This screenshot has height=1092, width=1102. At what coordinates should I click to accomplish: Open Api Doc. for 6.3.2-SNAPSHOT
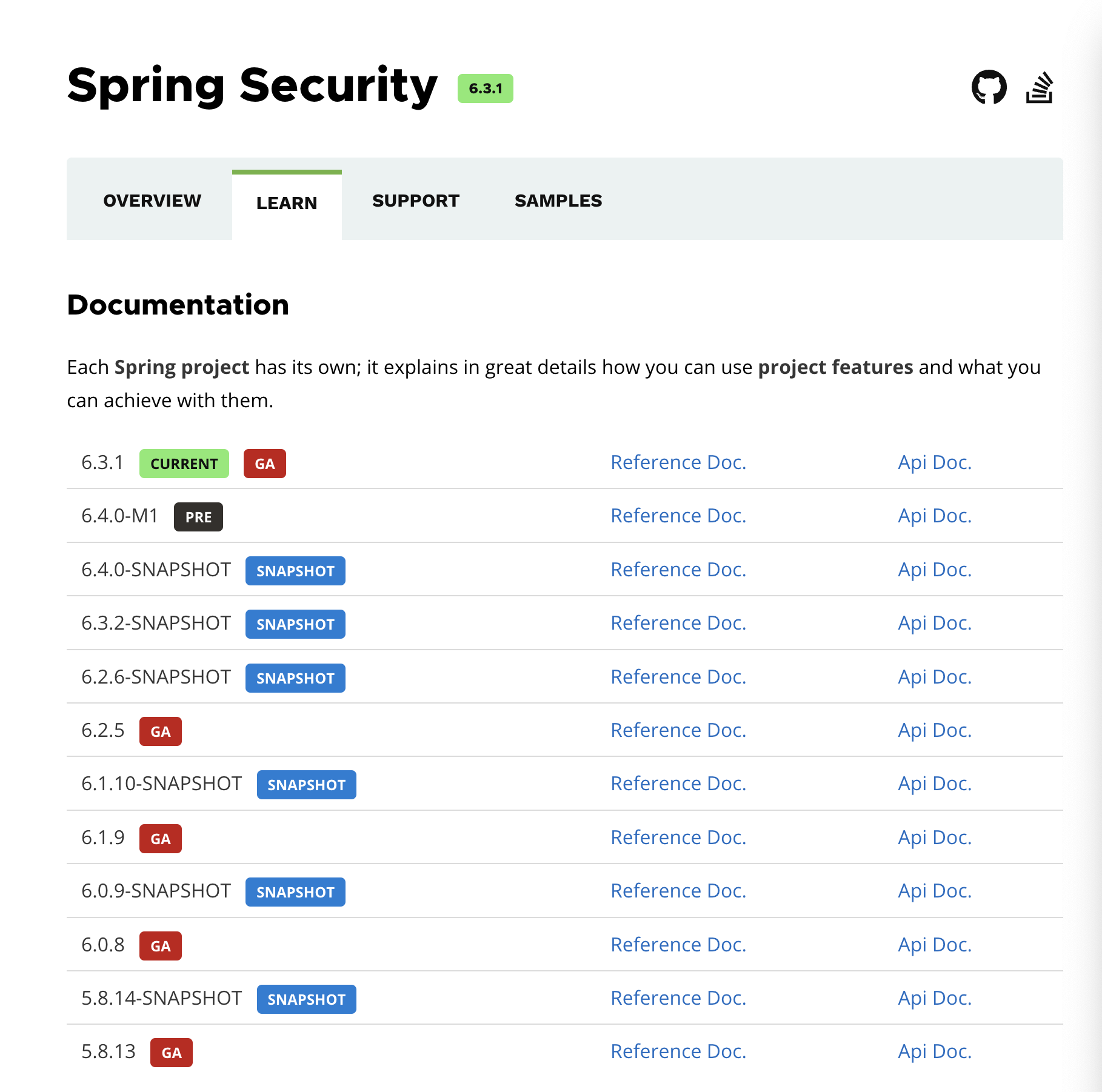point(935,623)
